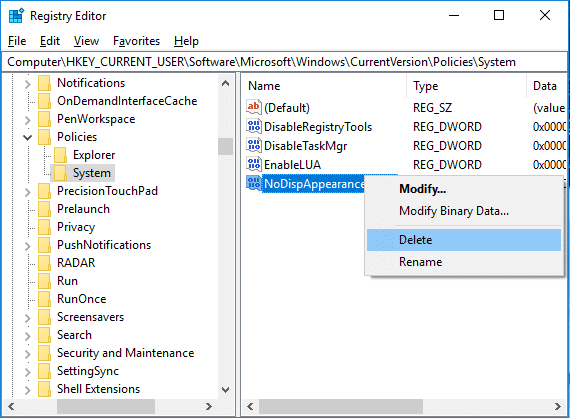Click the Explorer folder icon in the tree
The image size is (570, 418).
(x=60, y=155)
